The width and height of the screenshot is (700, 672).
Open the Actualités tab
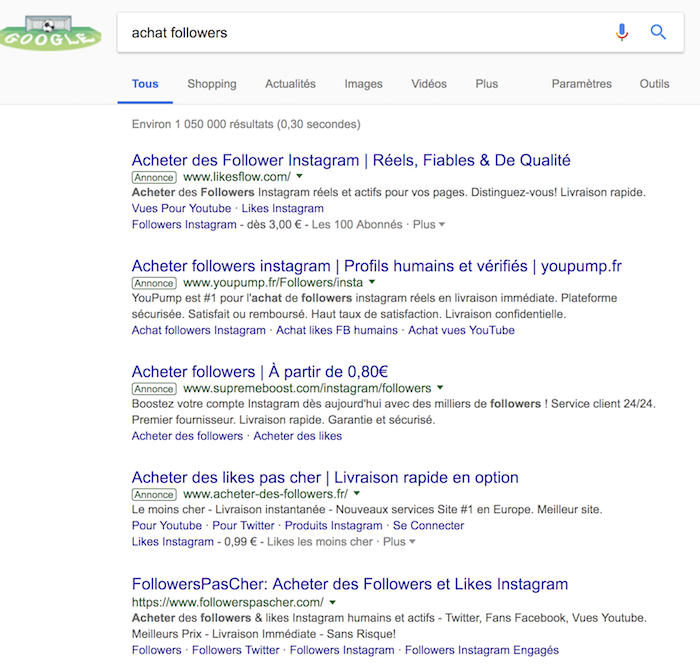(x=290, y=84)
